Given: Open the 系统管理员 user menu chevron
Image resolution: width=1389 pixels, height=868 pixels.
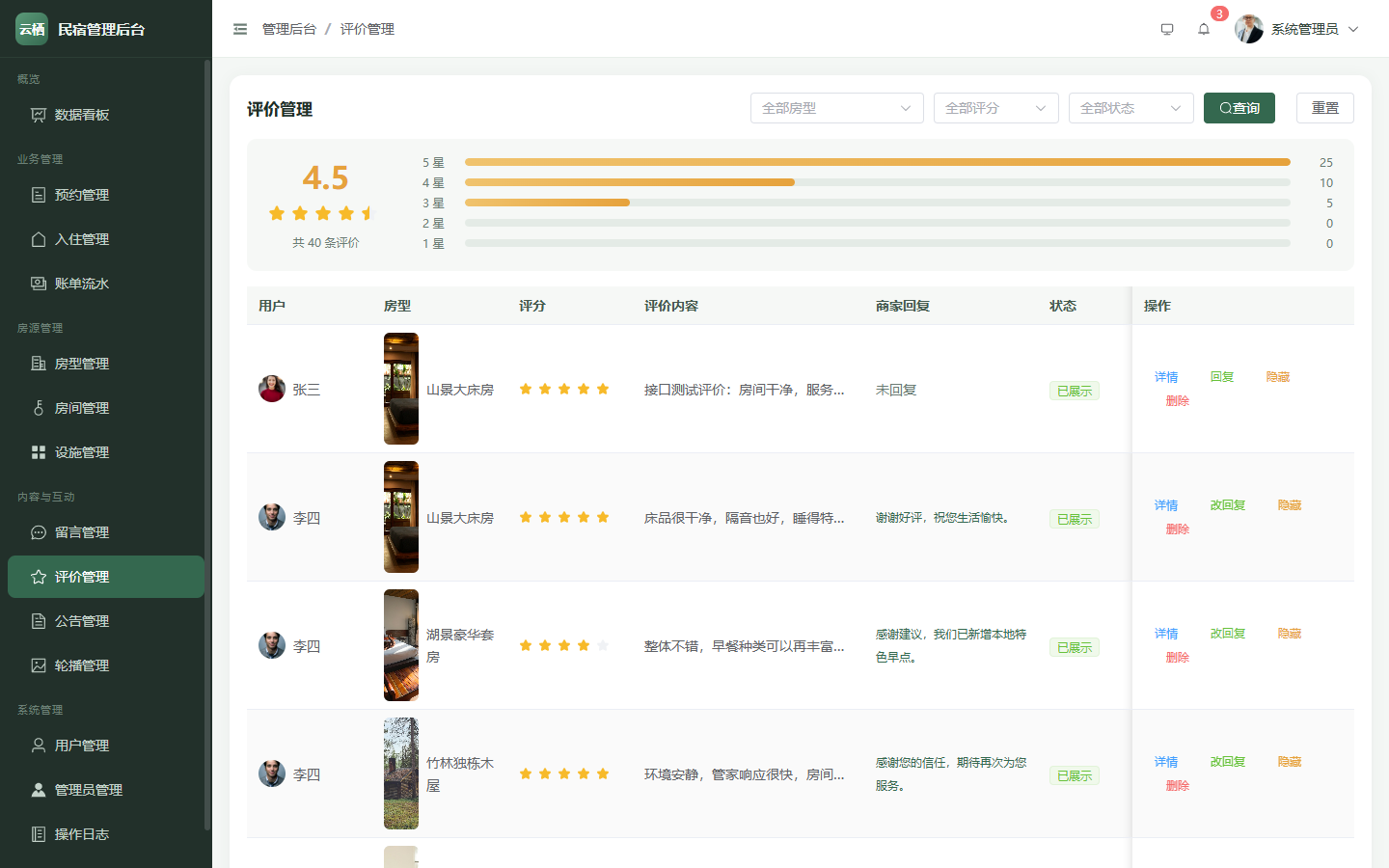Looking at the screenshot, I should (1353, 29).
